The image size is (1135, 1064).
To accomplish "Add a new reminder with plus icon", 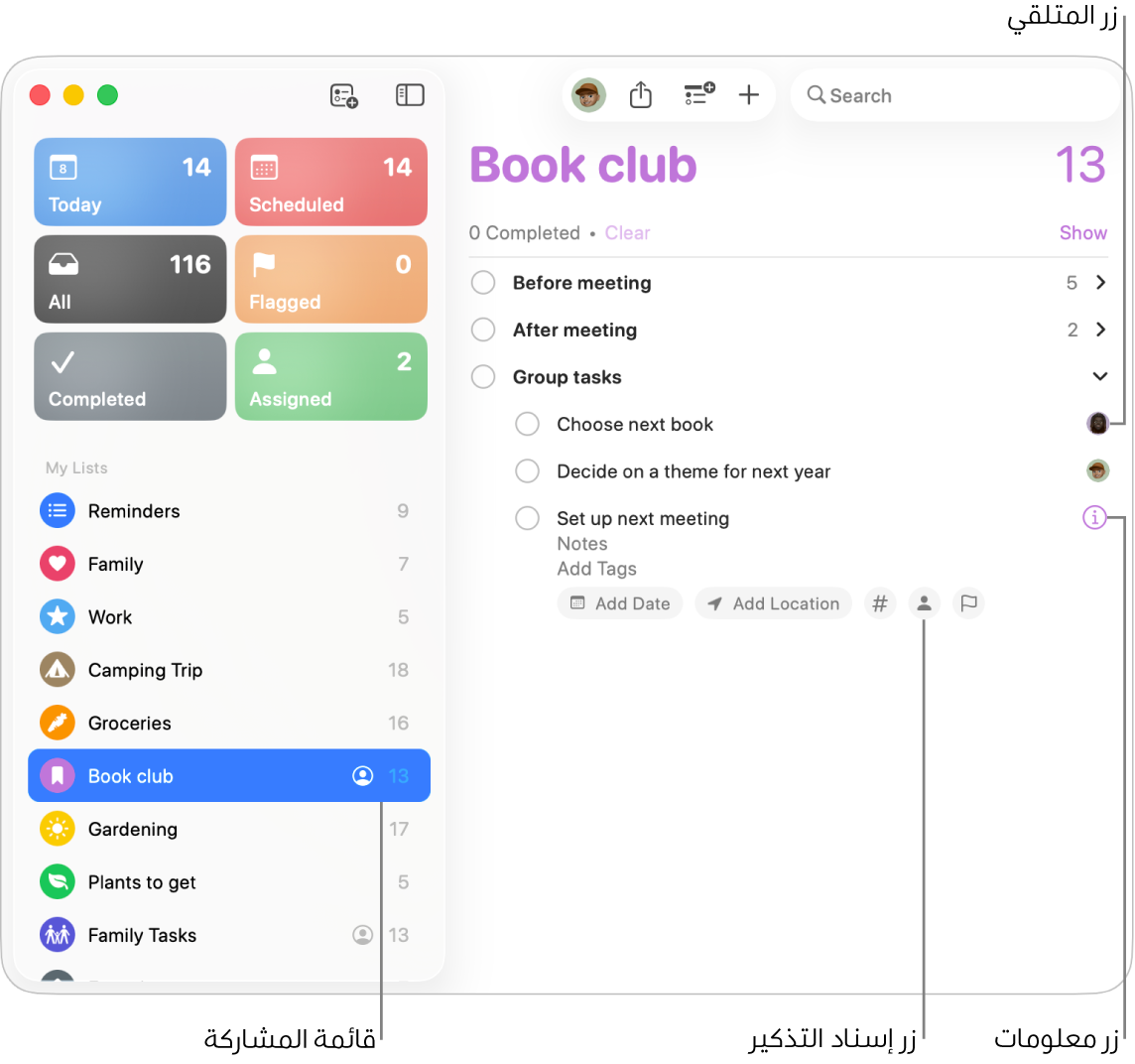I will pos(748,95).
